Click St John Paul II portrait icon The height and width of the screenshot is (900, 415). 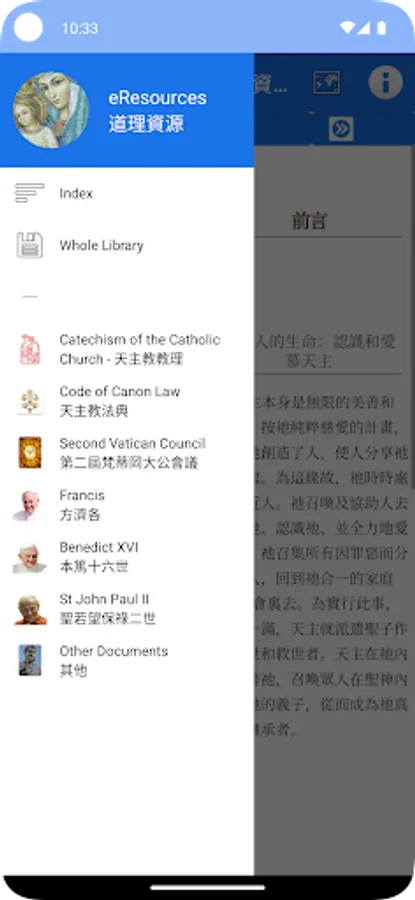pos(29,610)
